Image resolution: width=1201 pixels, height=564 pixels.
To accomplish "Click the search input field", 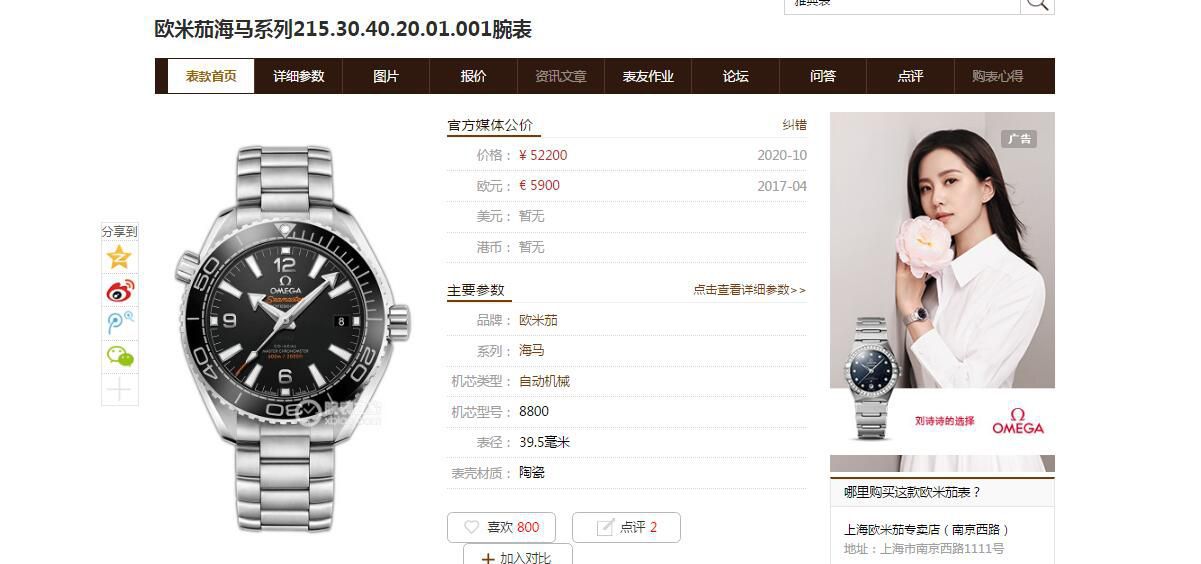I will (902, 3).
